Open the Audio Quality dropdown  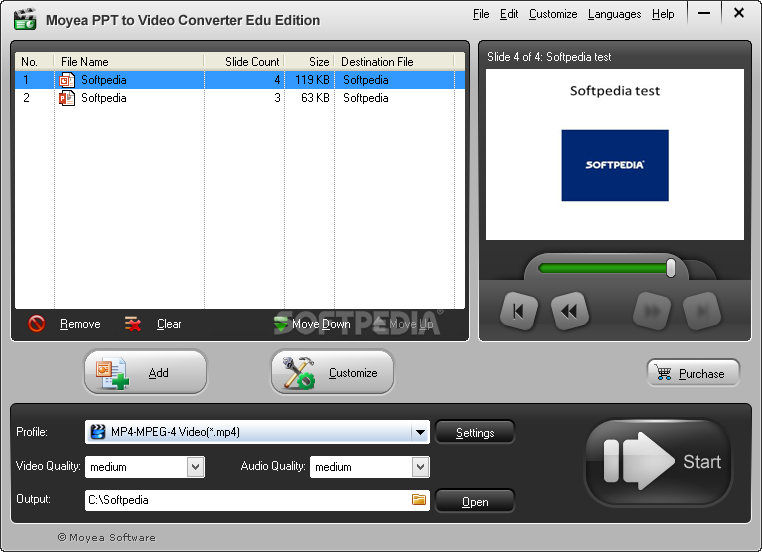(x=370, y=467)
